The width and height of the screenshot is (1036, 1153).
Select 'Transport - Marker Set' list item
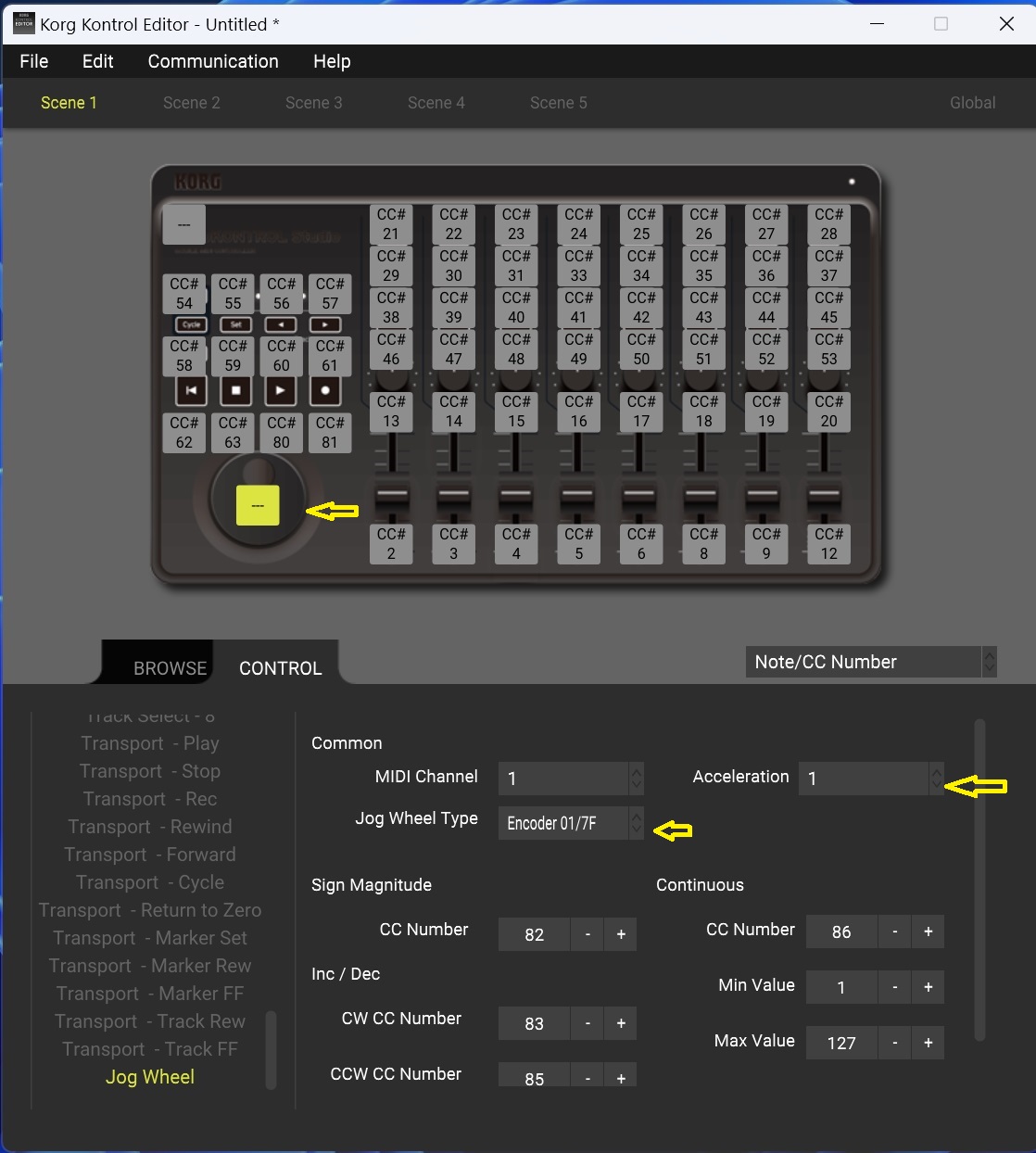[x=150, y=938]
